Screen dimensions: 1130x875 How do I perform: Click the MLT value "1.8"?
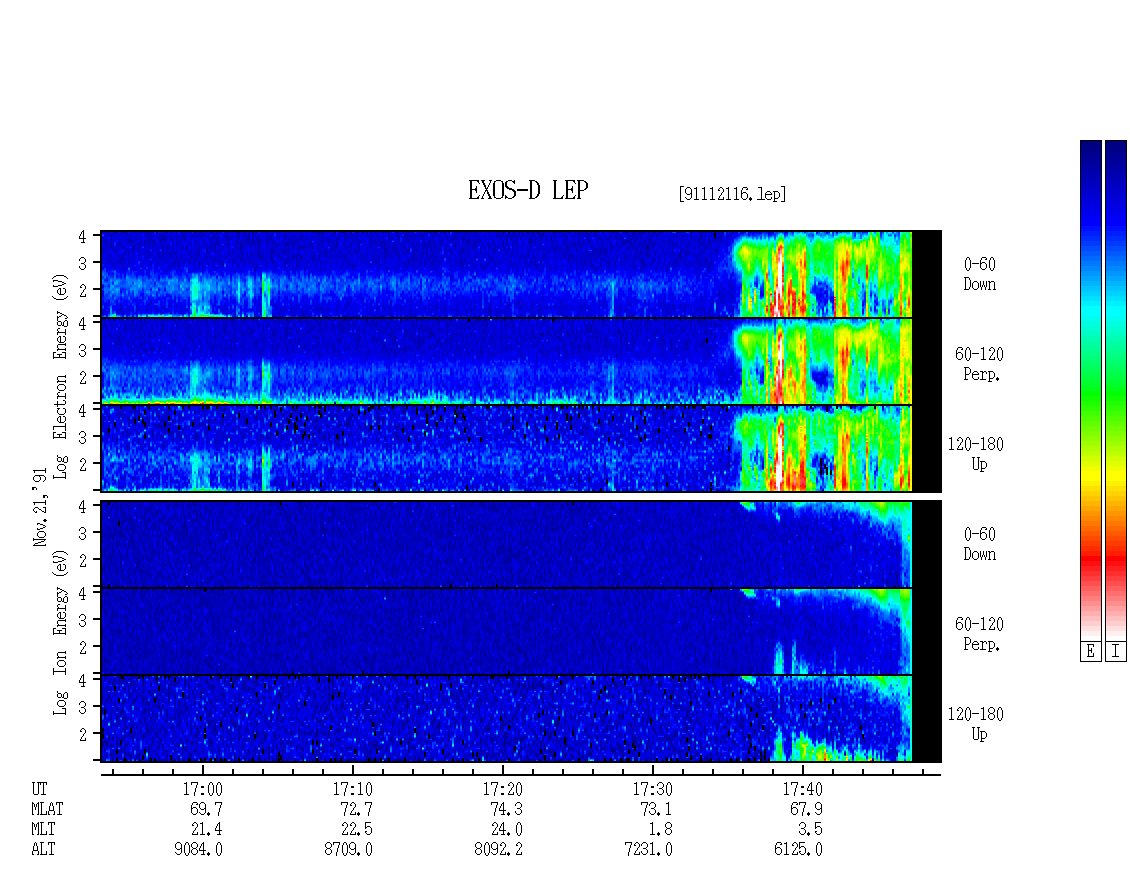(x=660, y=830)
